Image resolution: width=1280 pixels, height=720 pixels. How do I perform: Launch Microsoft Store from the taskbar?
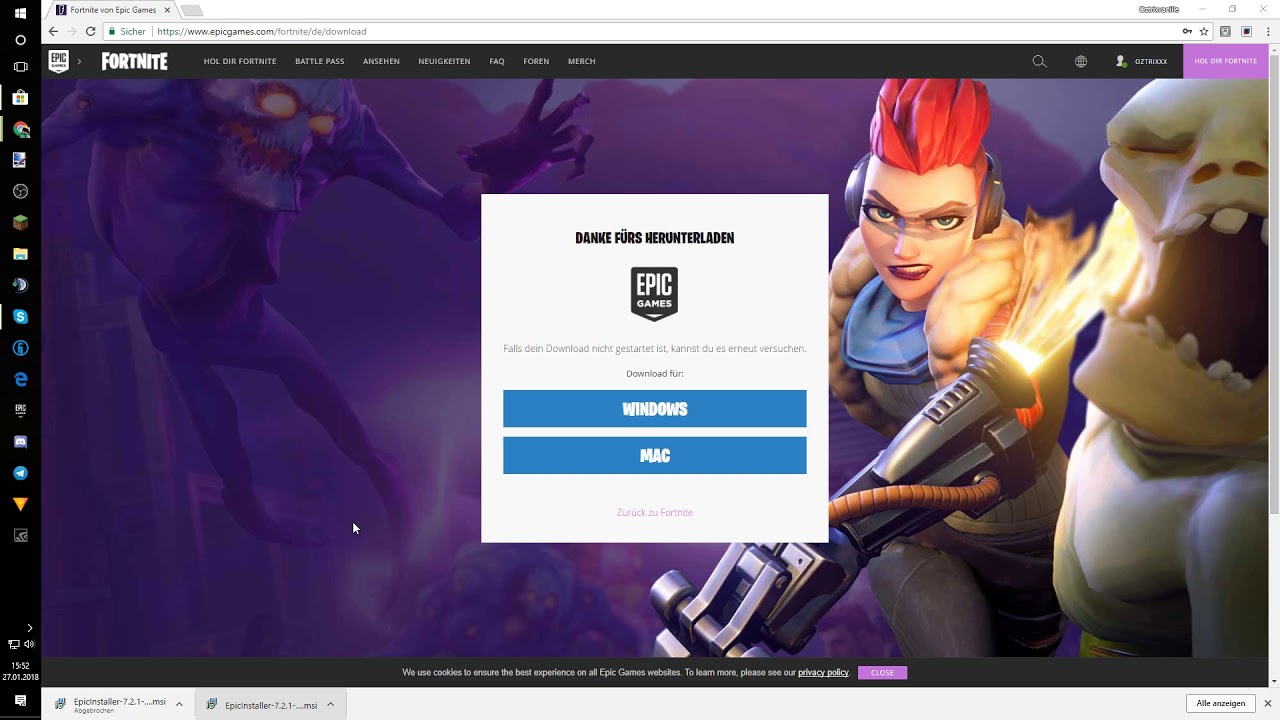tap(20, 98)
